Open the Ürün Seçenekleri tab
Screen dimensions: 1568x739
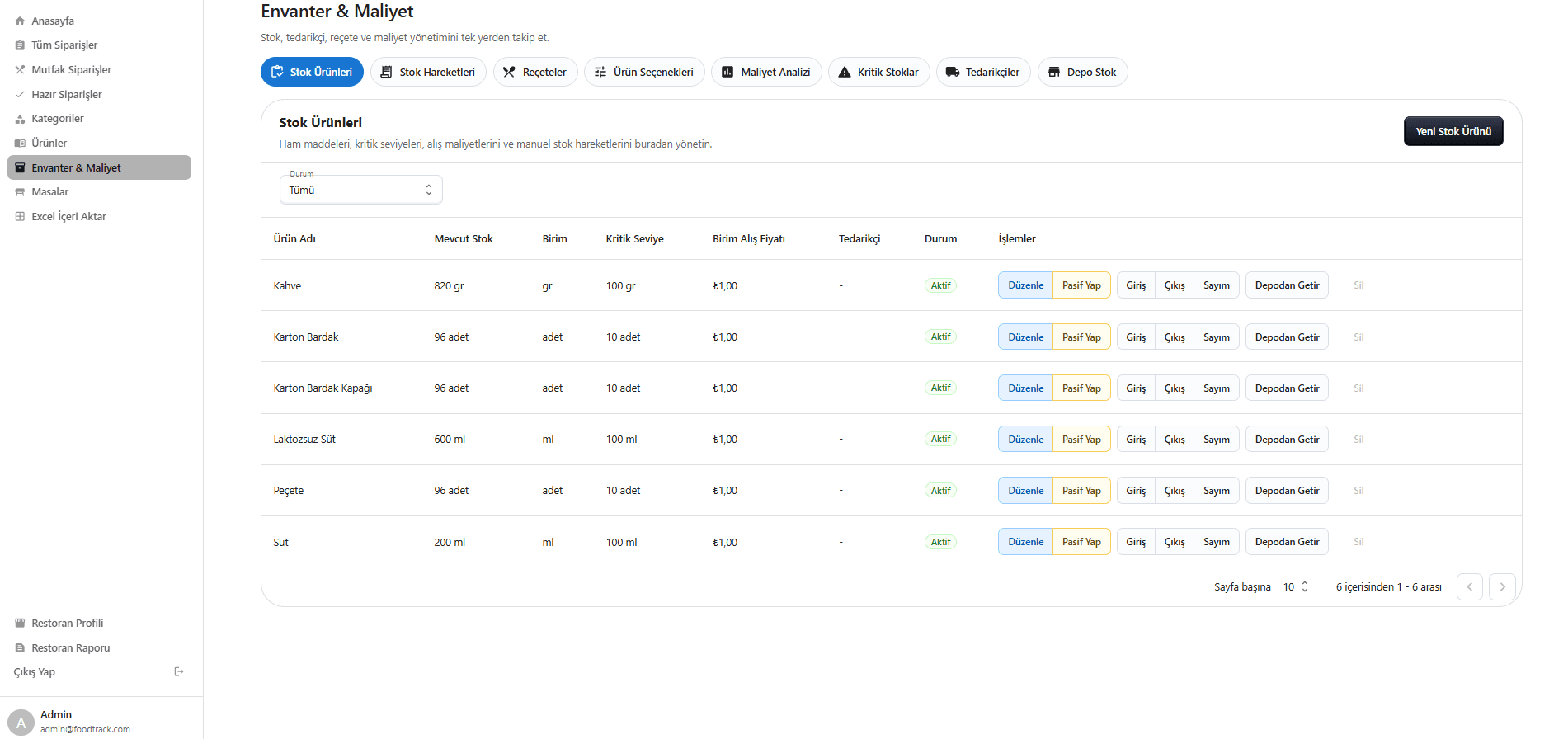[644, 72]
